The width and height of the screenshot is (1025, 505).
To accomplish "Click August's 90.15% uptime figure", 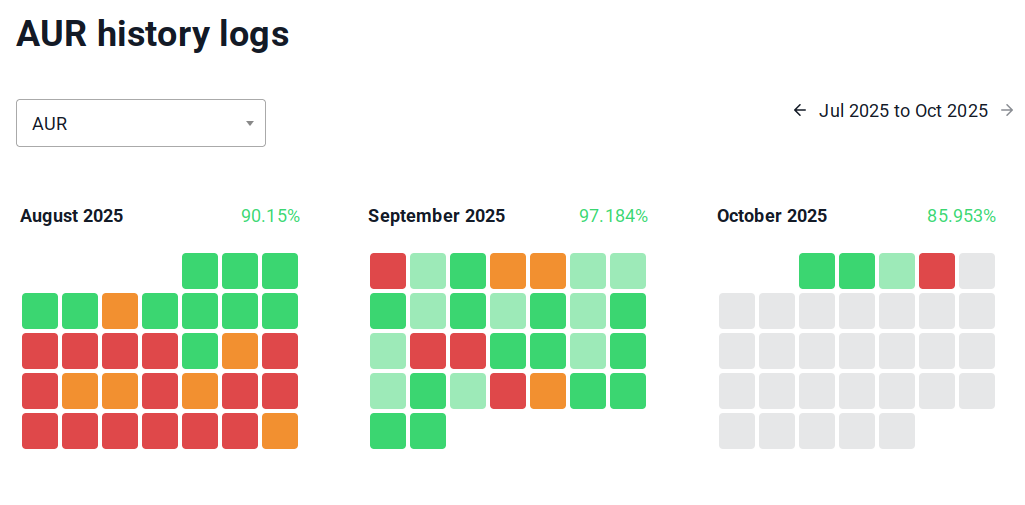I will pyautogui.click(x=270, y=216).
